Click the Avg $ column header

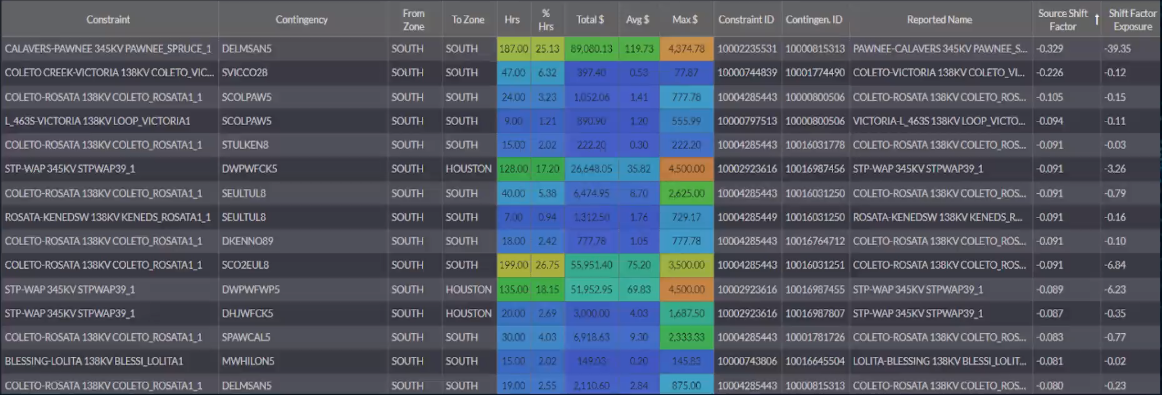click(x=638, y=19)
